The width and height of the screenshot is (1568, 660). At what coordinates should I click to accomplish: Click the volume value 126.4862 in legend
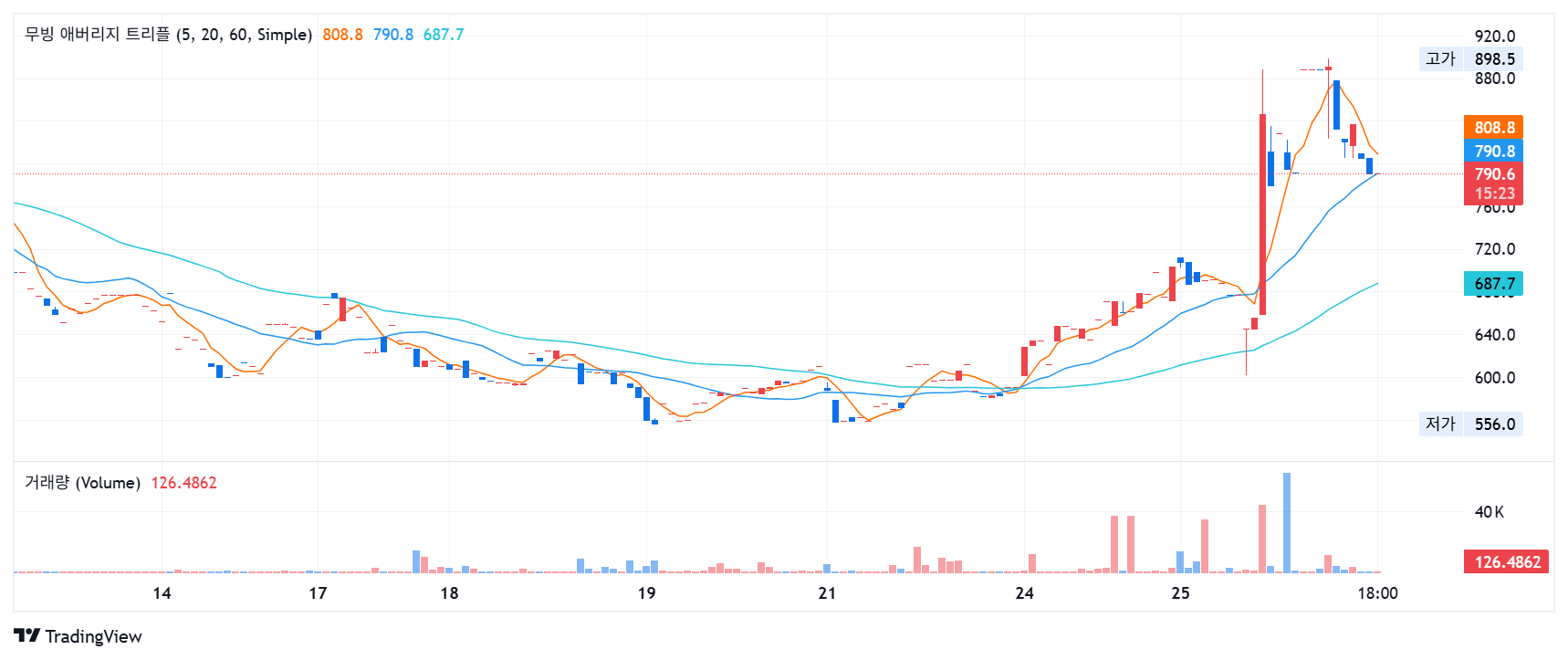pos(183,483)
